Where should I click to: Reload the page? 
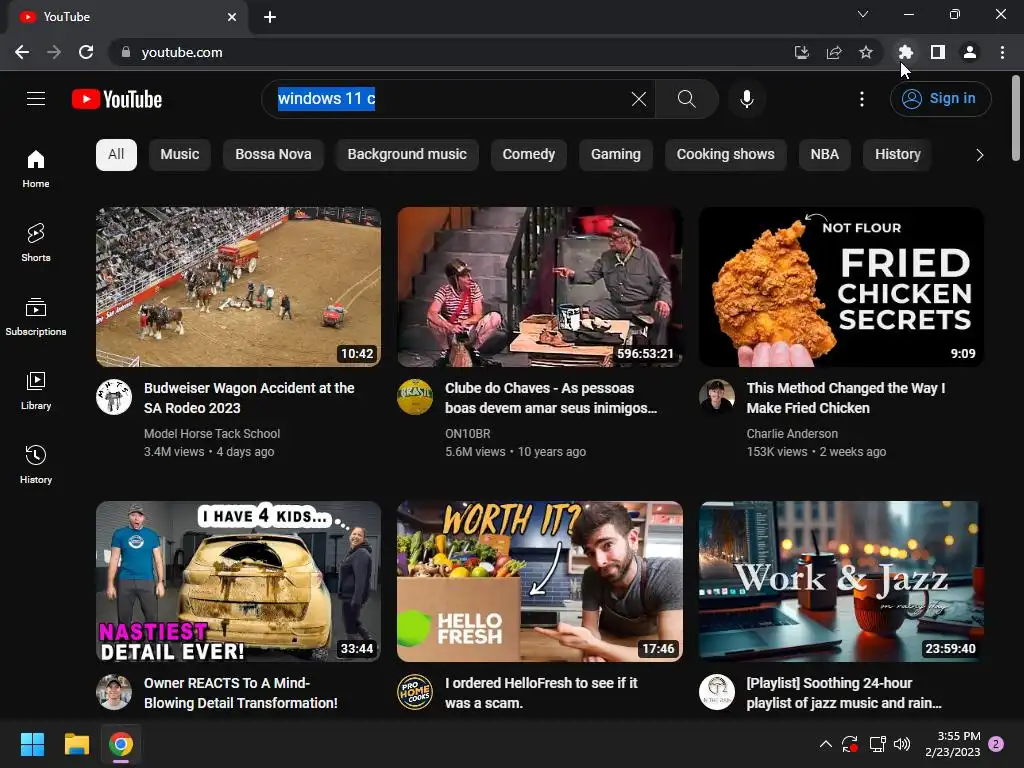(86, 52)
